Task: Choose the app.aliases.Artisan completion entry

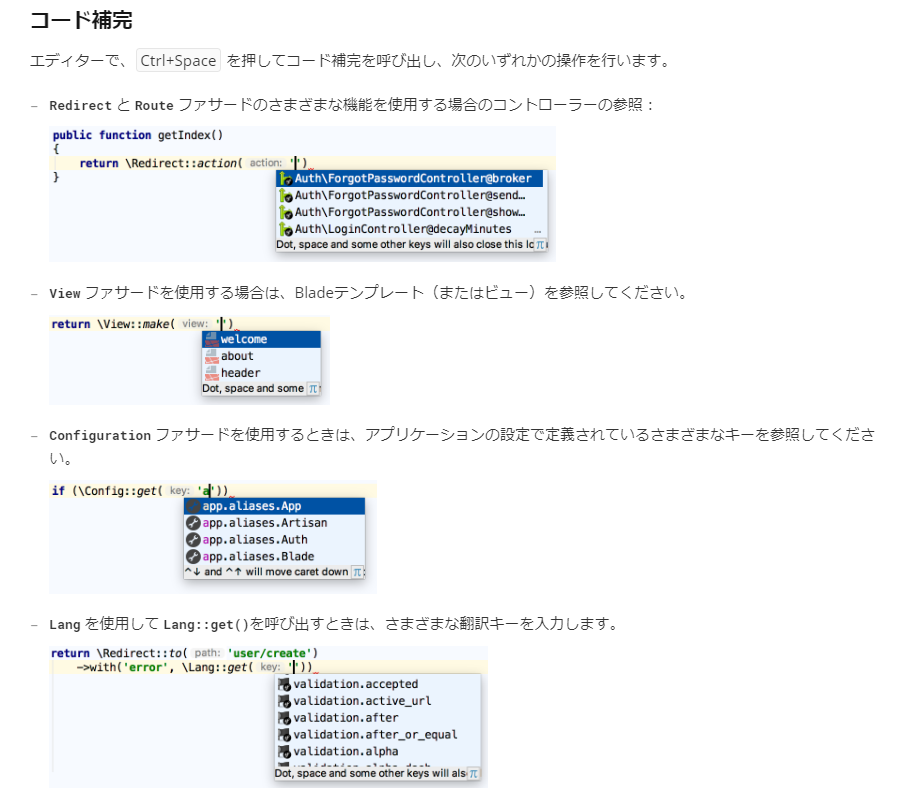Action: 264,523
